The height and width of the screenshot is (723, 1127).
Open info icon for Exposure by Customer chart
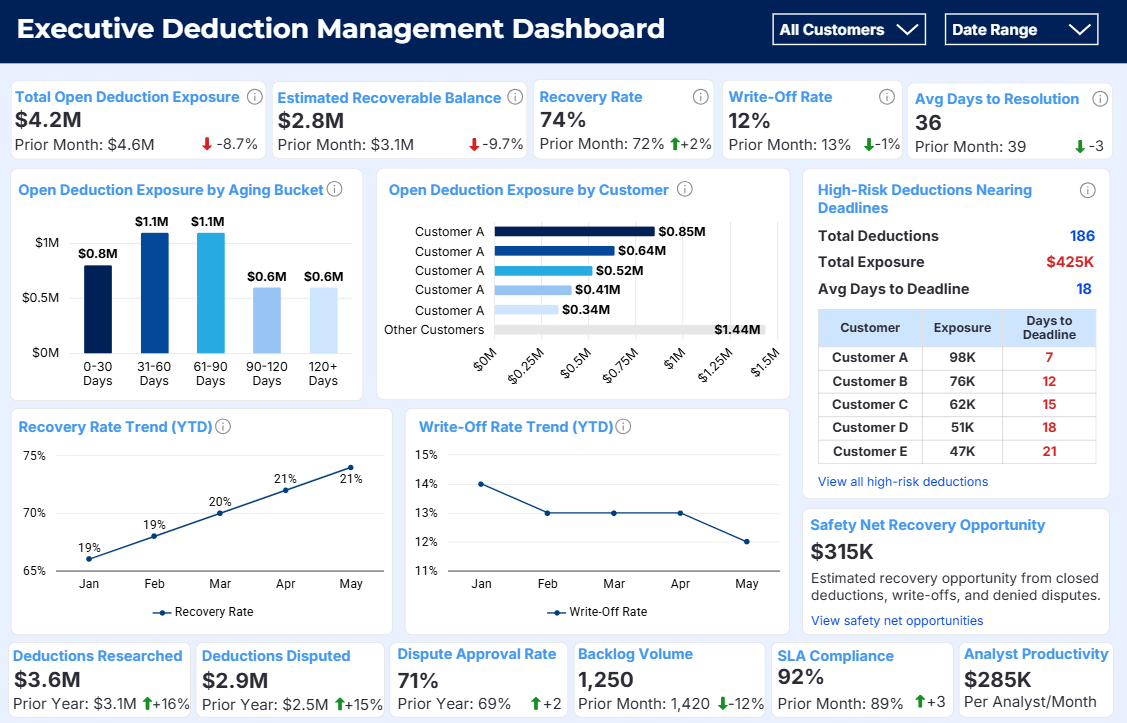pyautogui.click(x=685, y=189)
